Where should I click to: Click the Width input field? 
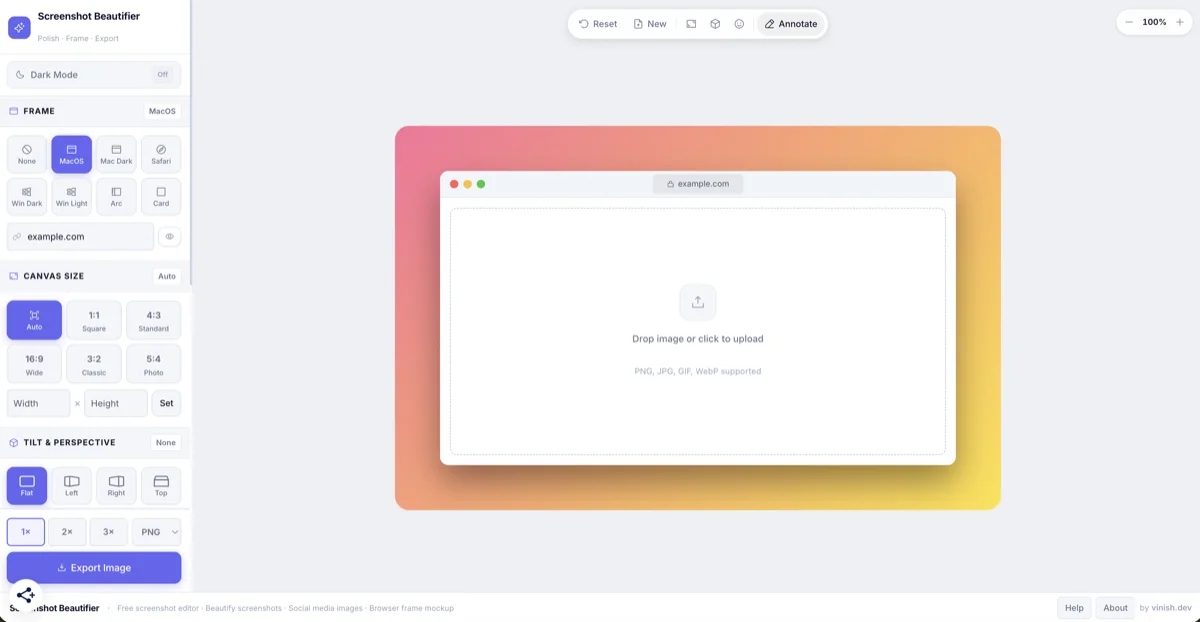point(38,404)
